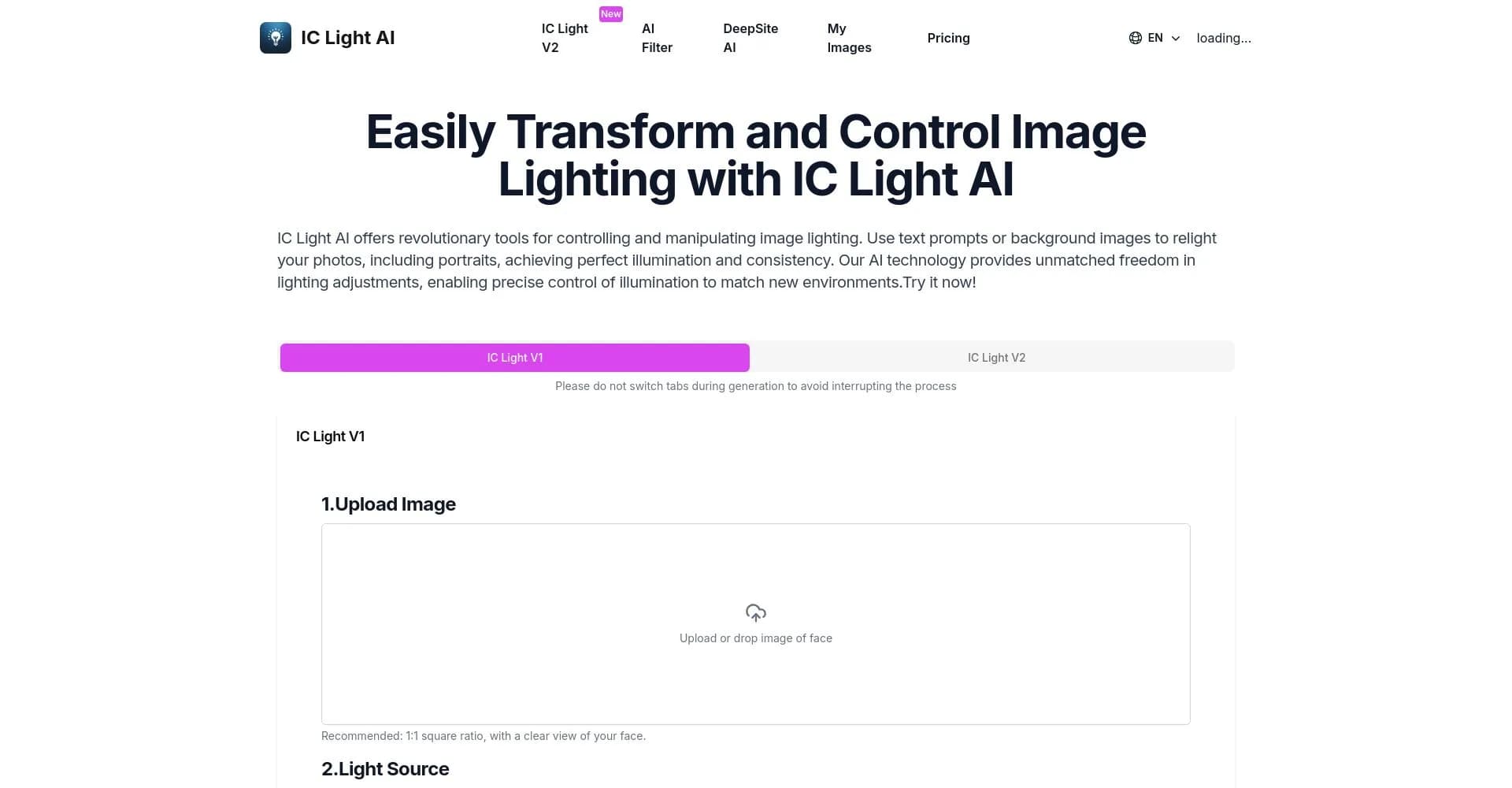Open the DeepSite AI nav item
Screen dimensions: 1512x788
(x=750, y=38)
